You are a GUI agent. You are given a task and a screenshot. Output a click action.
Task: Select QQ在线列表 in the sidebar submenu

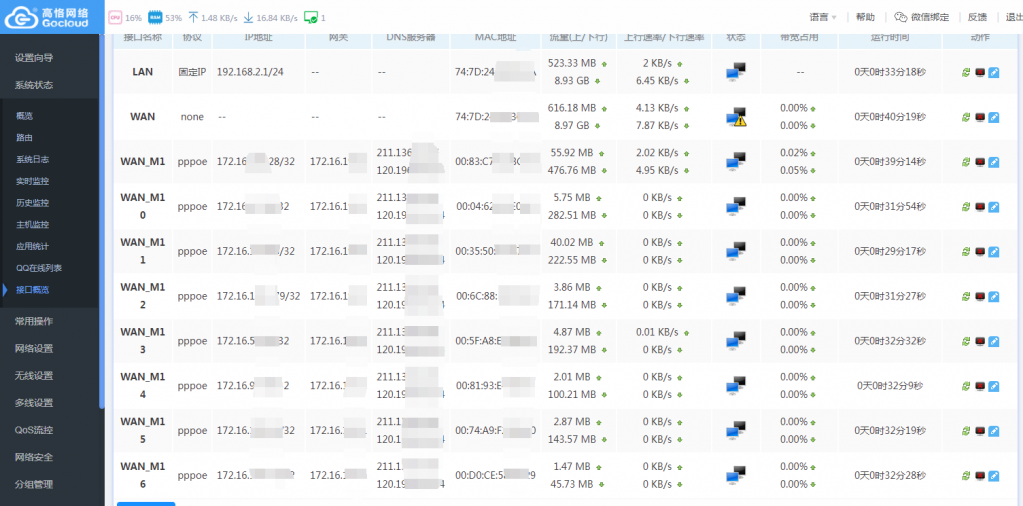(39, 268)
